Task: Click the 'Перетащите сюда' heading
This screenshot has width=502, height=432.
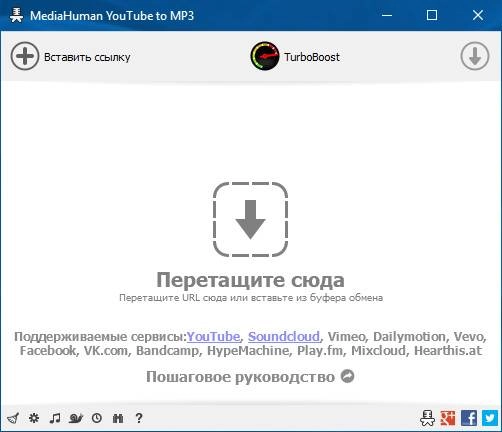Action: pyautogui.click(x=250, y=280)
